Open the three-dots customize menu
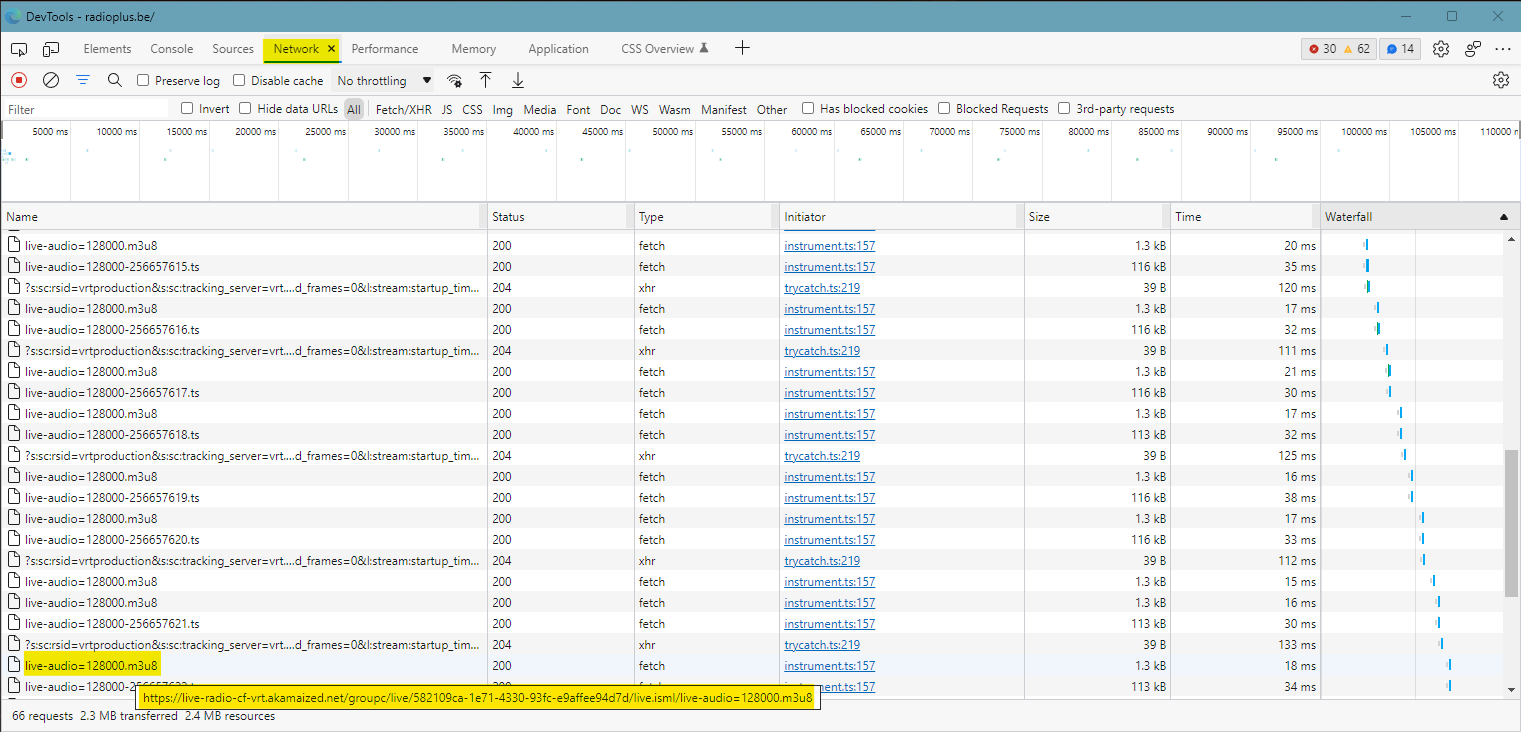The height and width of the screenshot is (732, 1521). point(1502,49)
